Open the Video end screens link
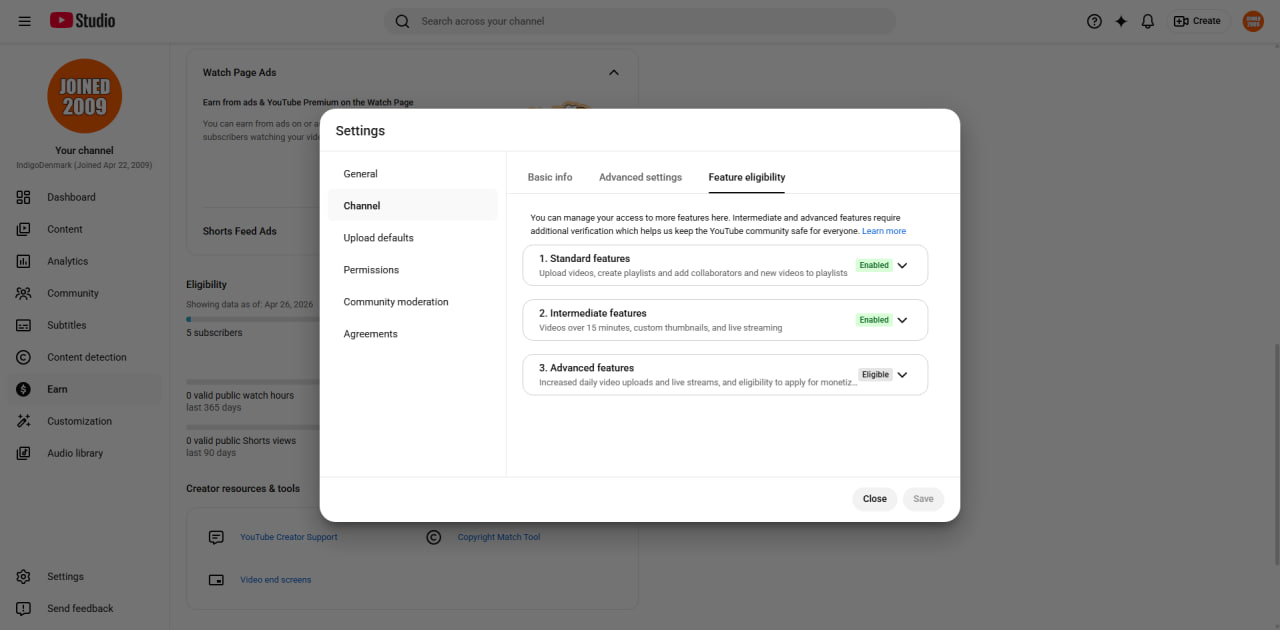Screen dimensions: 1280x630 [x=276, y=580]
